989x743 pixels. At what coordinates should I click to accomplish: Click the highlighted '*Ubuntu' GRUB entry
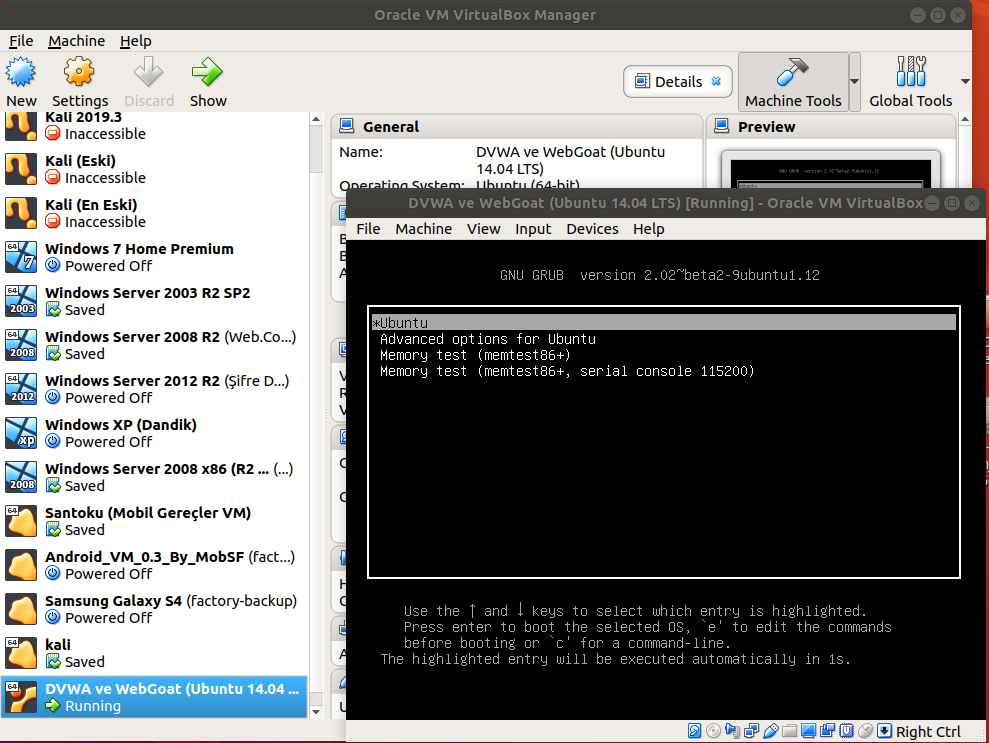[x=664, y=323]
